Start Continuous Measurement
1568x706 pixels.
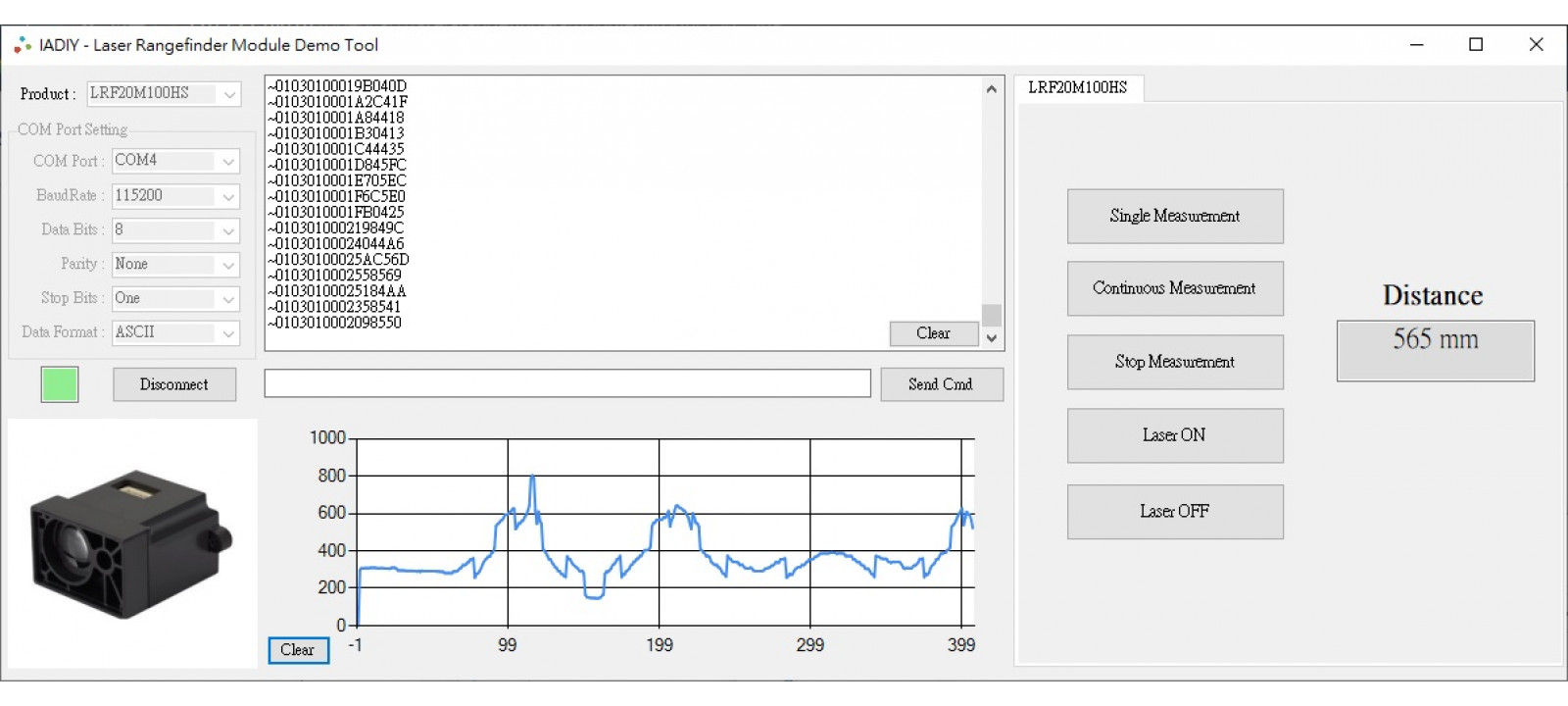pyautogui.click(x=1174, y=288)
